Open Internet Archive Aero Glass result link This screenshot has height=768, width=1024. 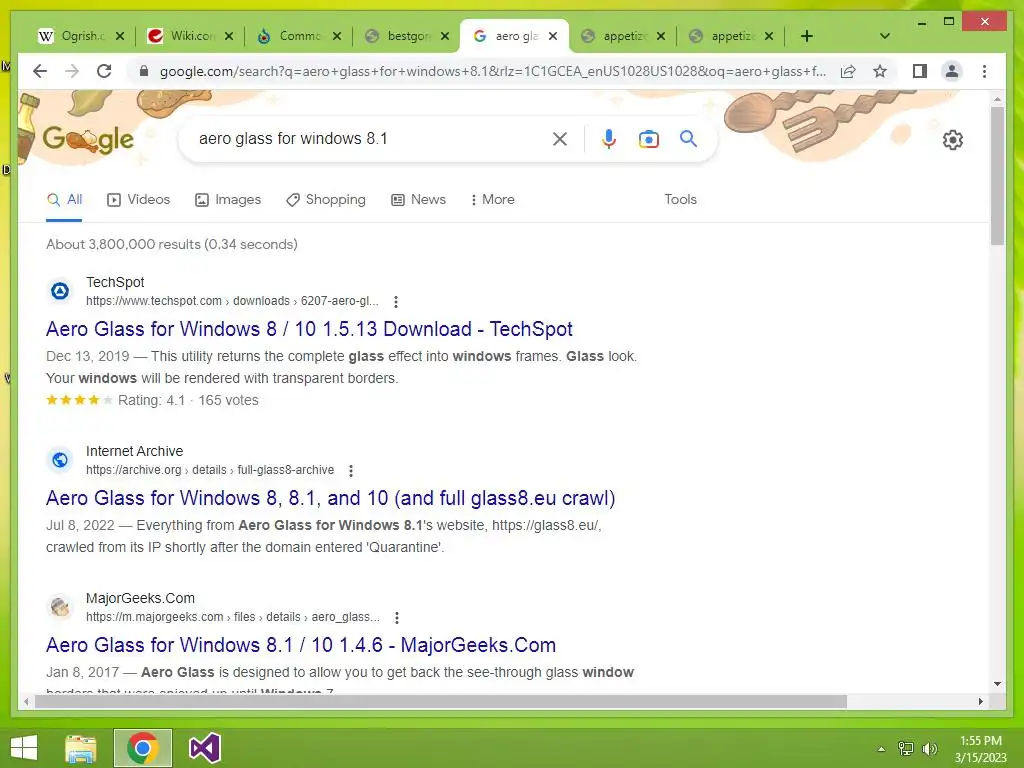[330, 498]
